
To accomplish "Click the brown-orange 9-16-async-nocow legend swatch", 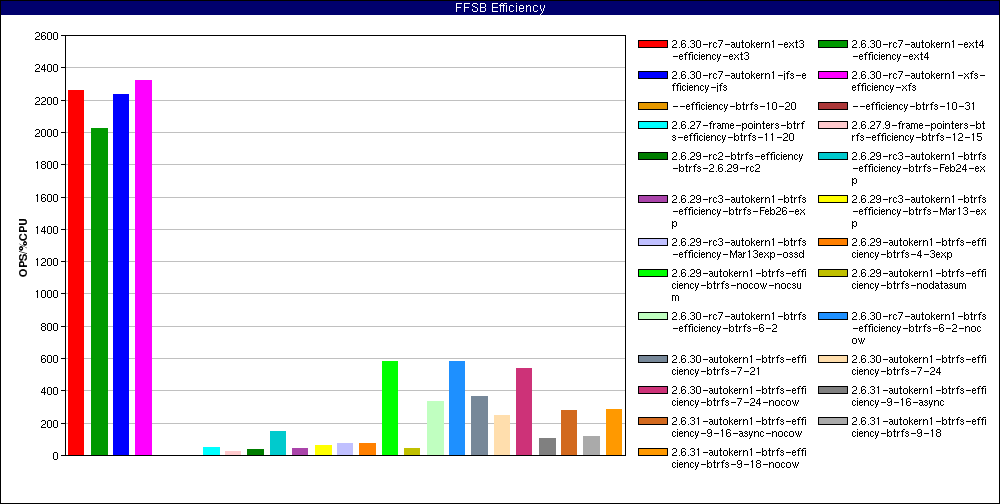I will [x=652, y=421].
